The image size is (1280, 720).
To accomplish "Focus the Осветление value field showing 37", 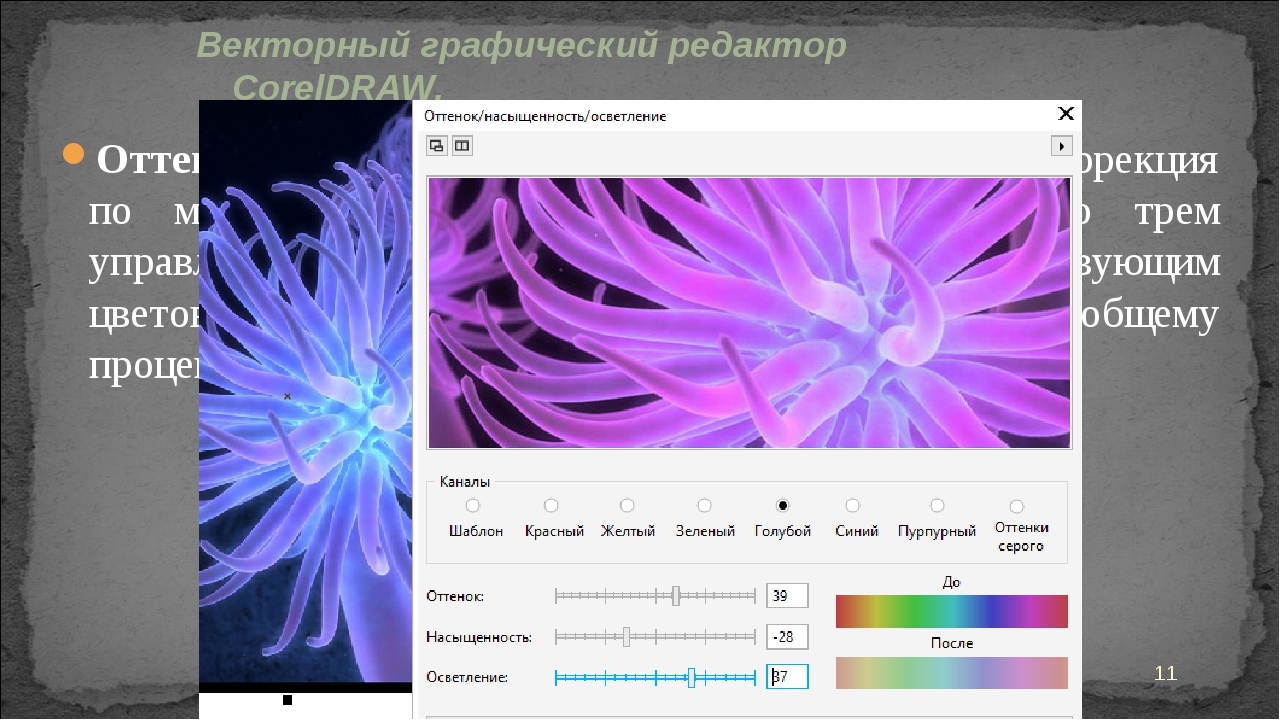I will click(x=787, y=677).
